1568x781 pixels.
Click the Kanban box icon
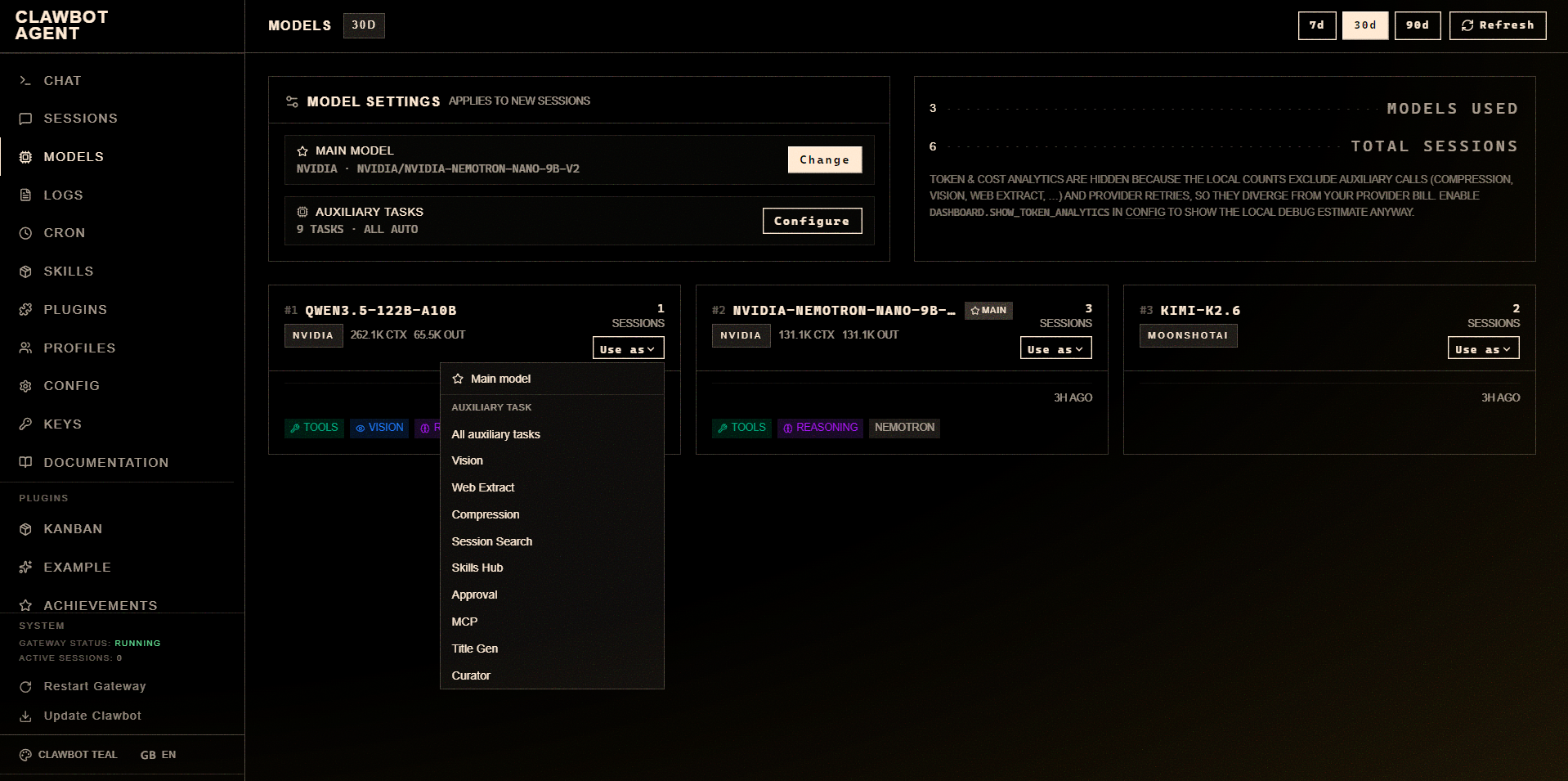(x=25, y=529)
